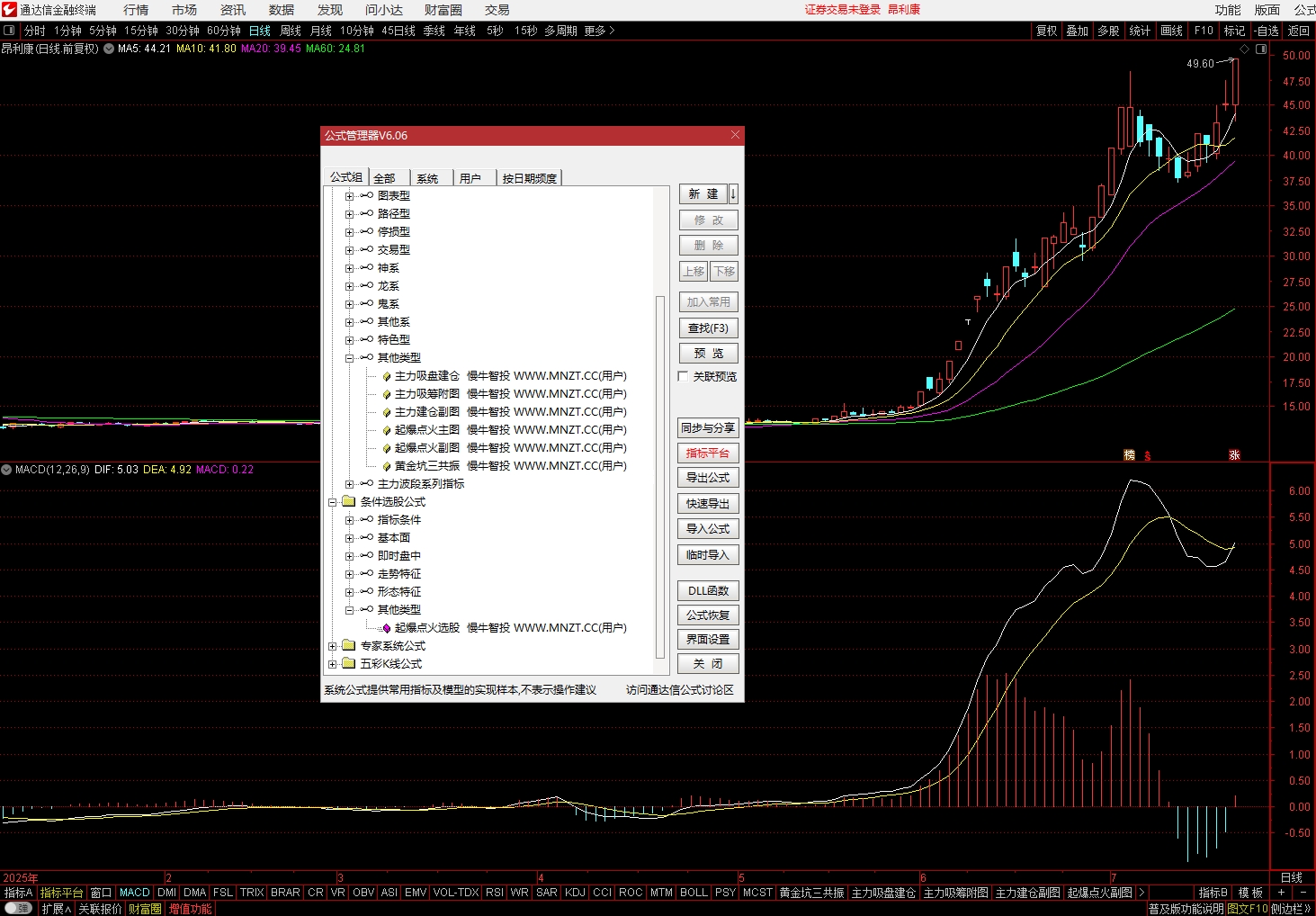Switch to the 系统 tab in formula manager

[x=427, y=178]
